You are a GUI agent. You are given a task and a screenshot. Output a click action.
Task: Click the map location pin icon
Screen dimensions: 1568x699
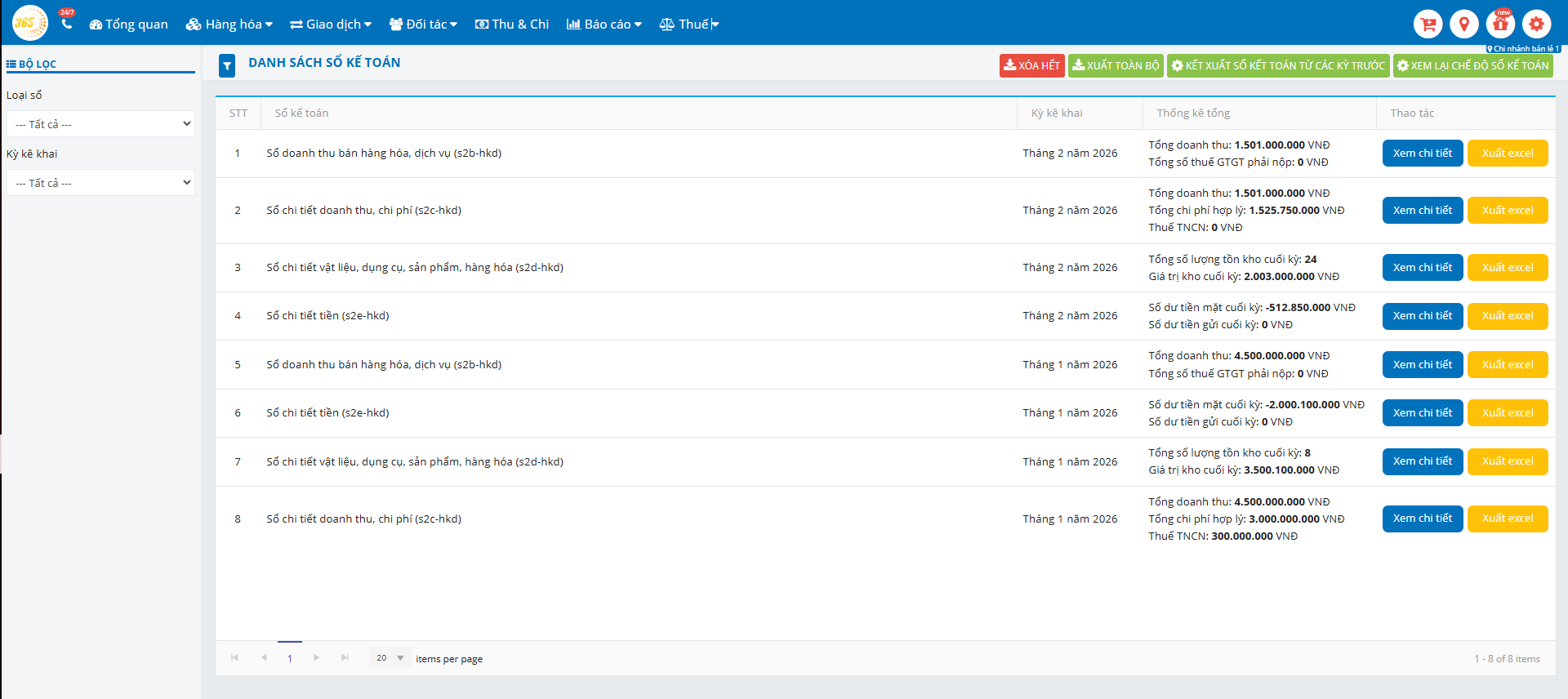1463,24
